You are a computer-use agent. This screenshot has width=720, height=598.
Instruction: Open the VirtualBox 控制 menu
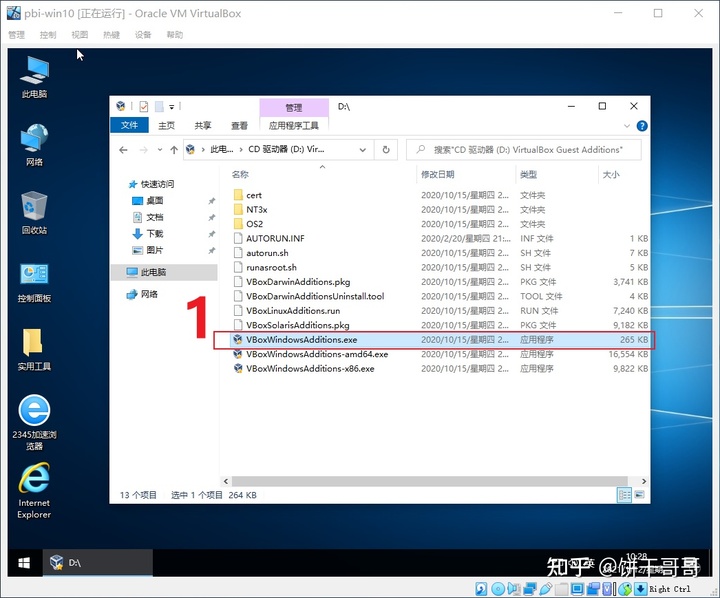tap(48, 34)
